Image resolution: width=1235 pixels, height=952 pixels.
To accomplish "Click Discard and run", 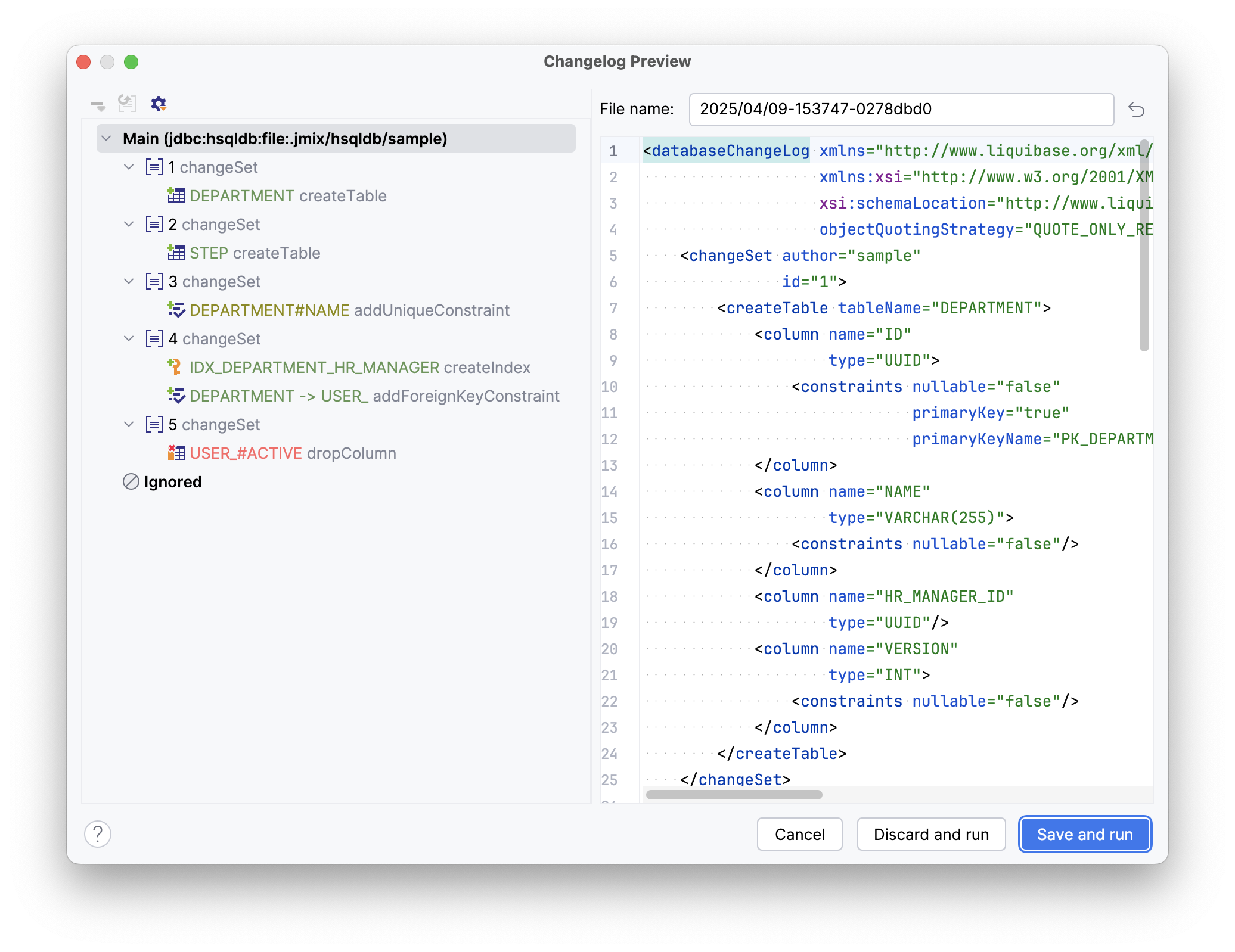I will point(930,834).
